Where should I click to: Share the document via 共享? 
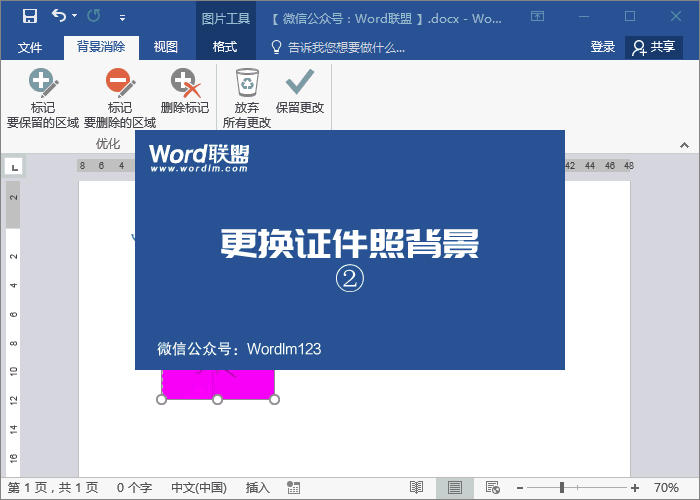click(654, 47)
